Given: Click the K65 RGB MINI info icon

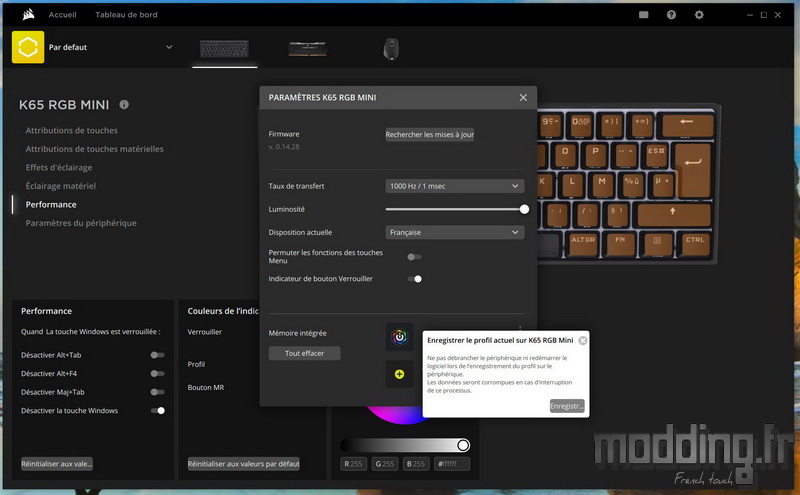Looking at the screenshot, I should (x=124, y=105).
